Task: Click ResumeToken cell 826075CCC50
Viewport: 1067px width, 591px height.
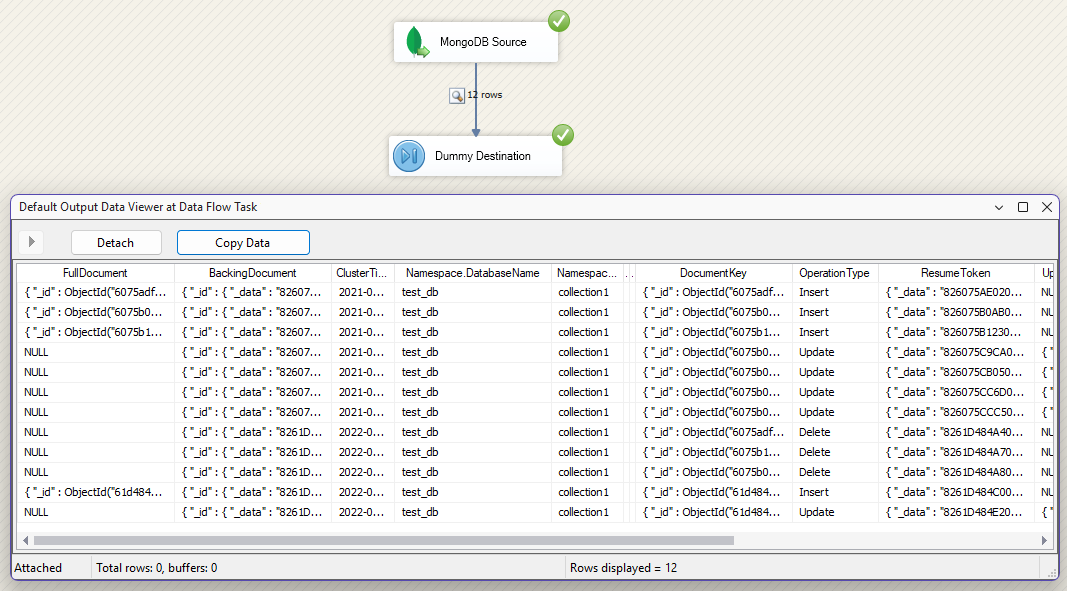Action: coord(955,412)
